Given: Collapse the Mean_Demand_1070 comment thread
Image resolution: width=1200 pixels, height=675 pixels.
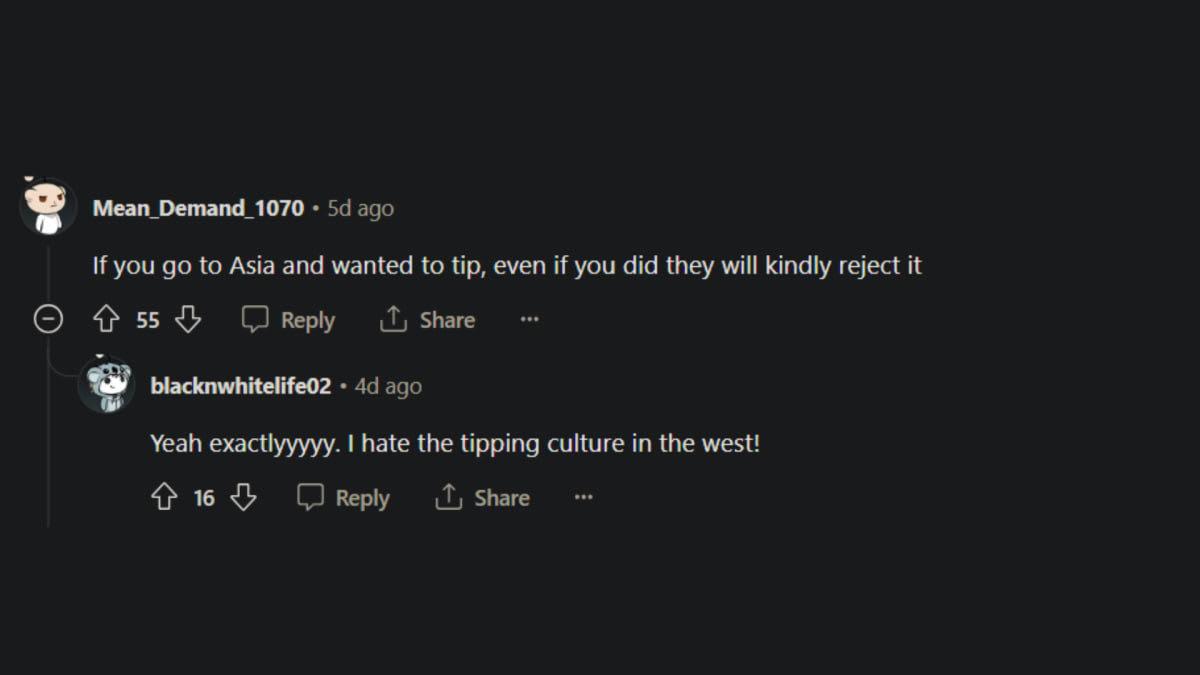Looking at the screenshot, I should tap(48, 320).
